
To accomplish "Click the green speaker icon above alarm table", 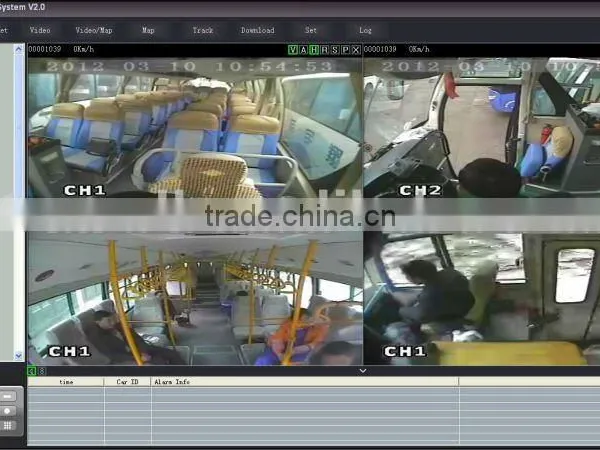I will 32,371.
